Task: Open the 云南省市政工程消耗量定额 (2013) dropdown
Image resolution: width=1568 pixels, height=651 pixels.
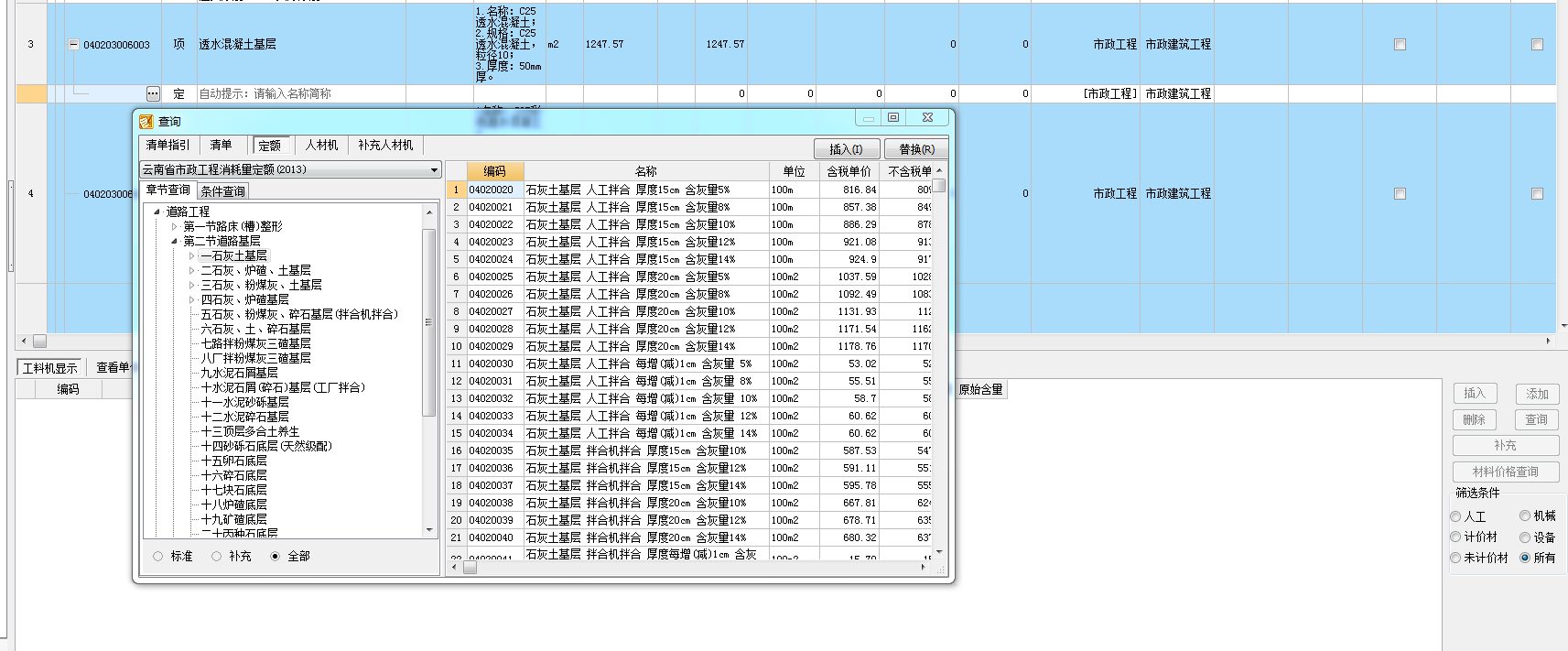Action: pyautogui.click(x=434, y=170)
